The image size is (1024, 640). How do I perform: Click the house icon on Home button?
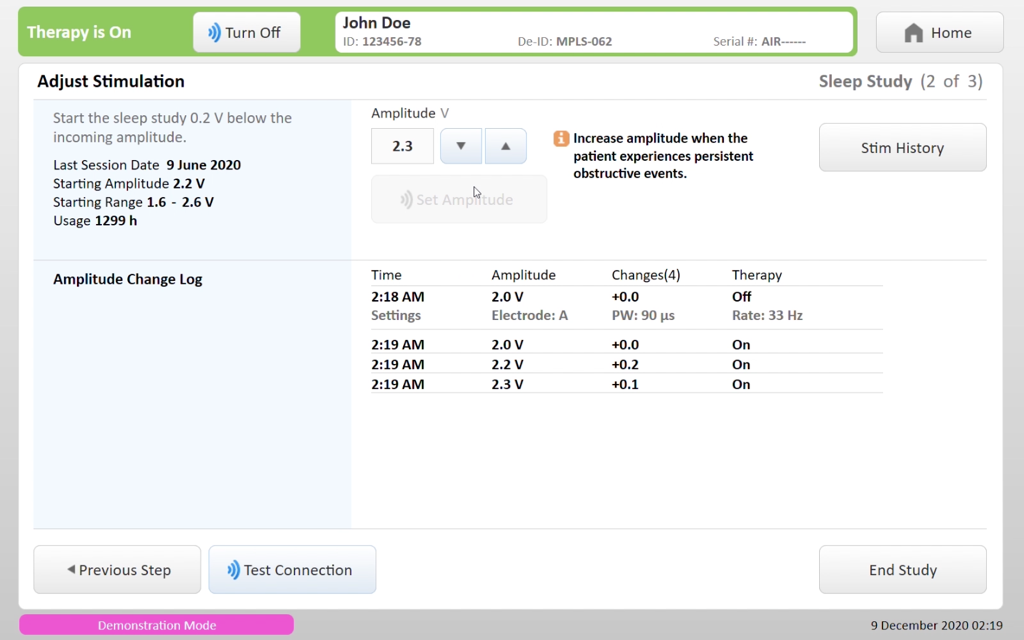(x=914, y=33)
